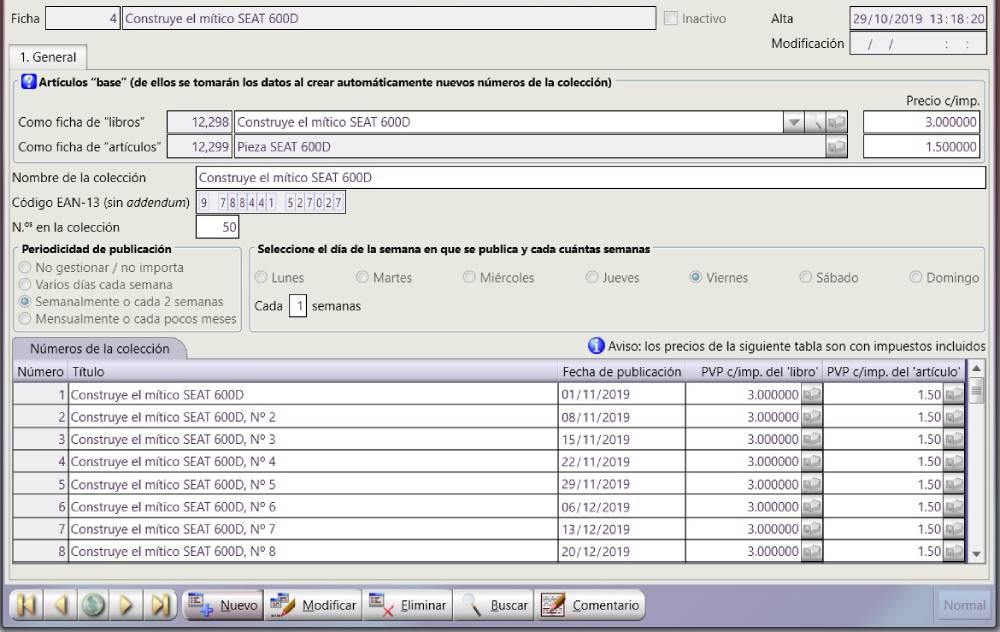Click the 'Nombre de la colección' field
Screen dimensions: 1000x632
click(x=590, y=178)
